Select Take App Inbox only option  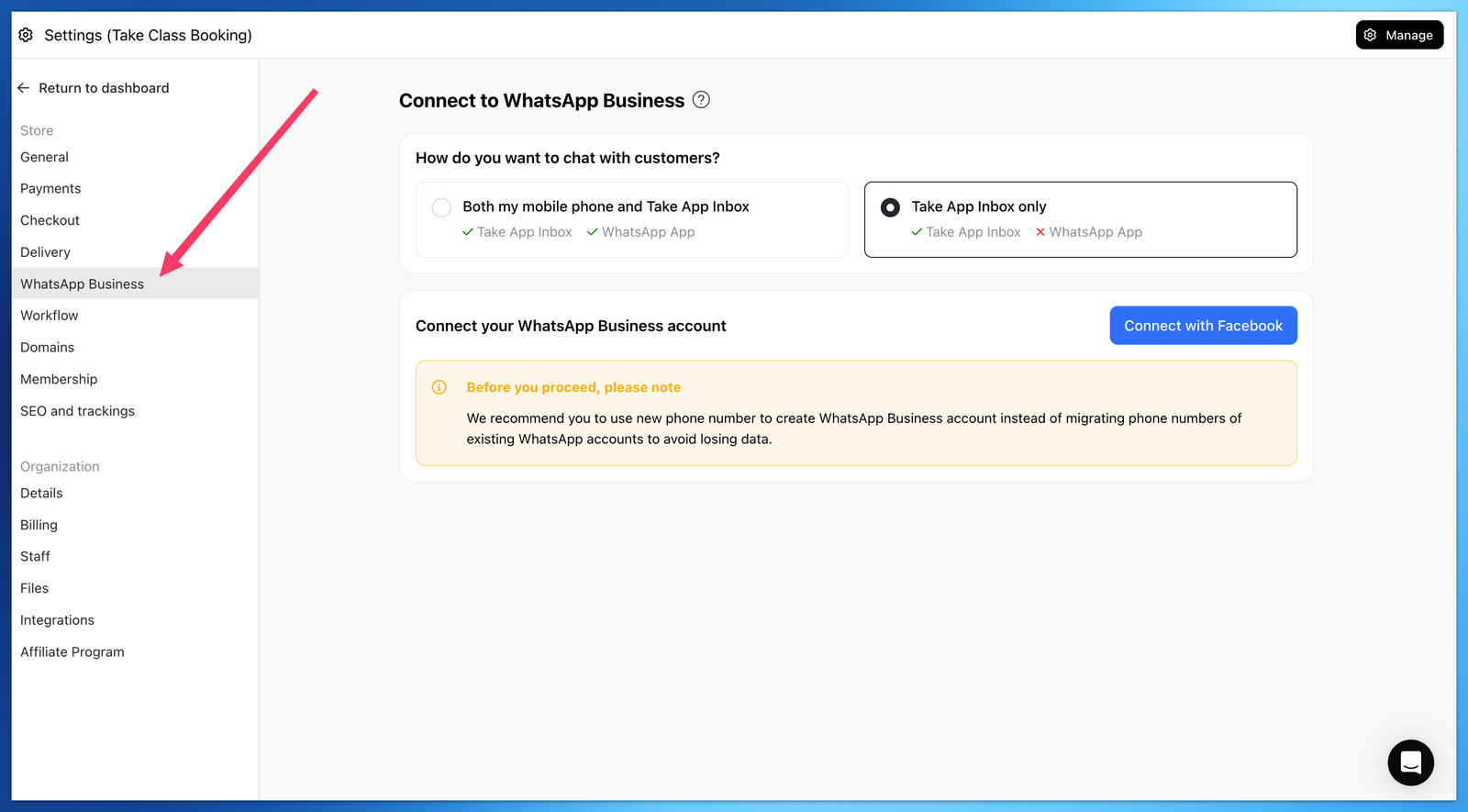click(x=1081, y=219)
